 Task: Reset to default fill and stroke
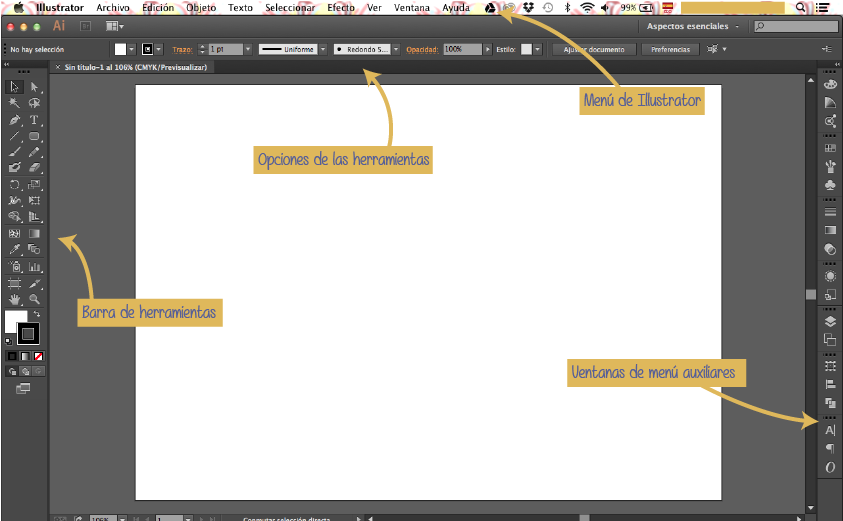8,341
